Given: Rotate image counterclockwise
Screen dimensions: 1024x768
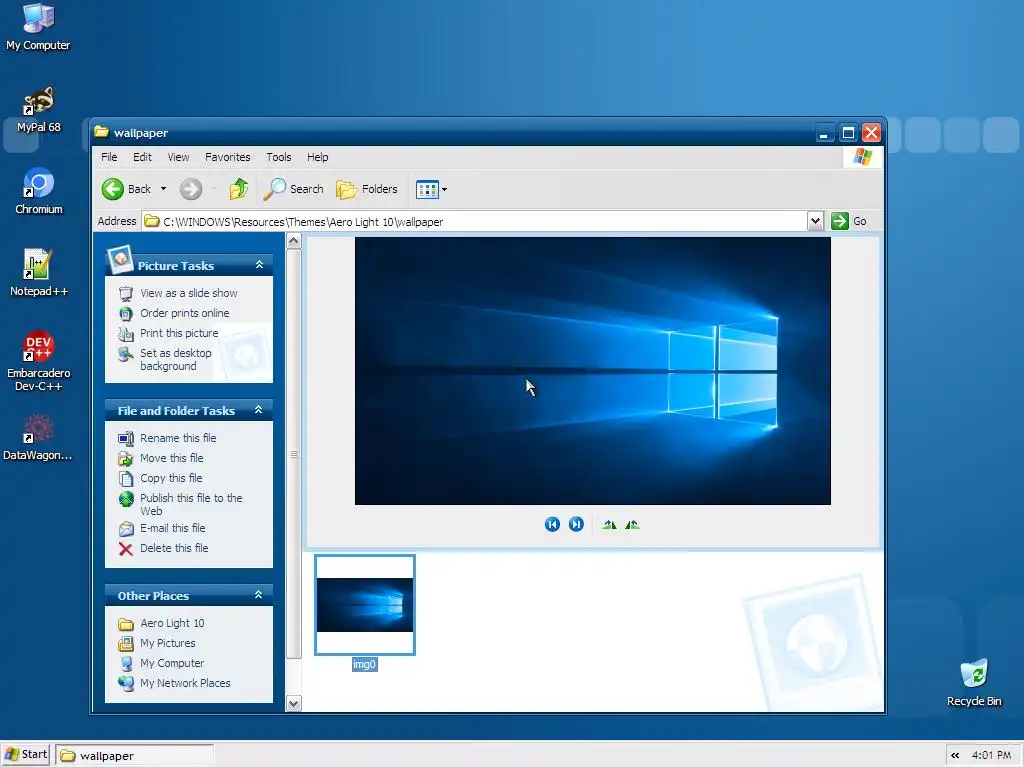Looking at the screenshot, I should pyautogui.click(x=632, y=524).
